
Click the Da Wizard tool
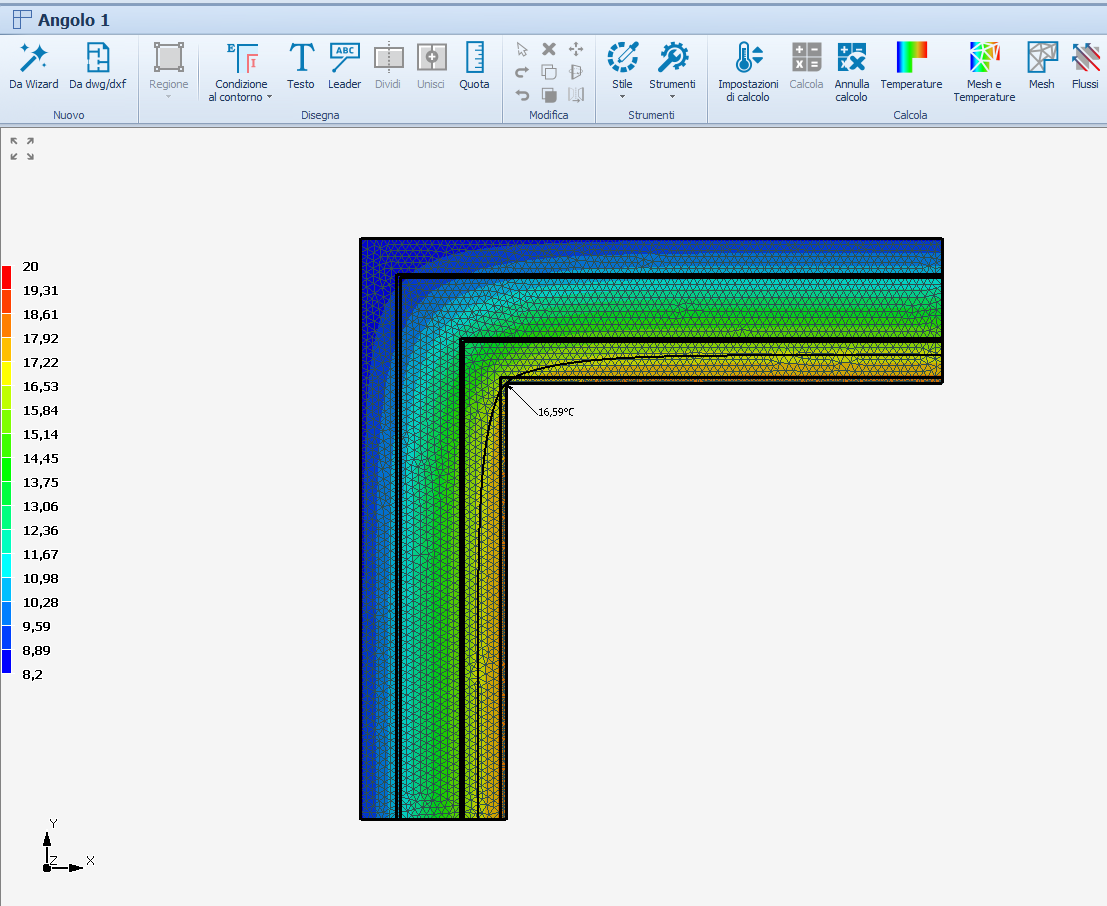pos(34,66)
